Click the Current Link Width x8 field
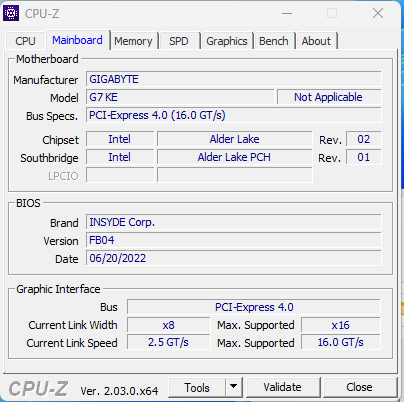The height and width of the screenshot is (402, 404). click(169, 325)
